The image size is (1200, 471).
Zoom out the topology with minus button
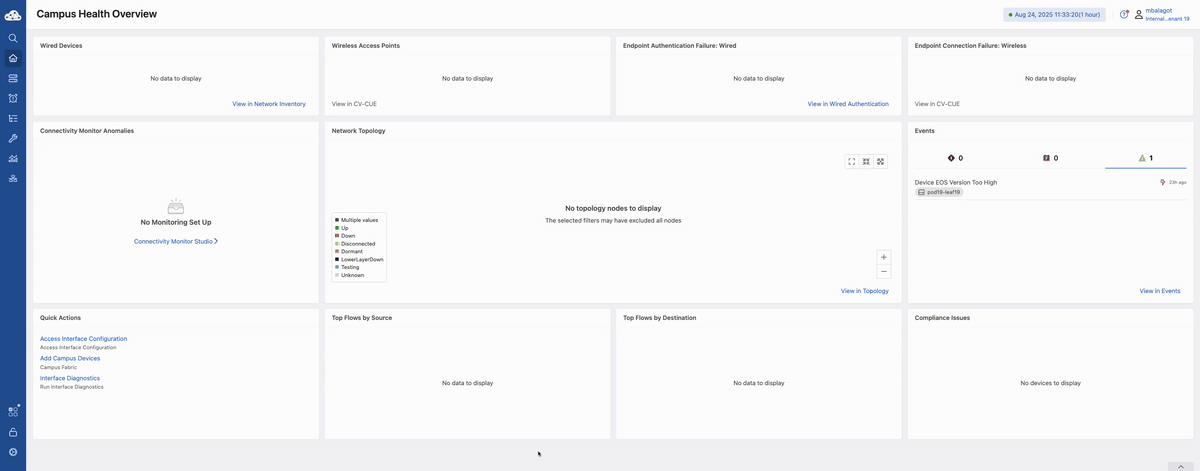[884, 272]
